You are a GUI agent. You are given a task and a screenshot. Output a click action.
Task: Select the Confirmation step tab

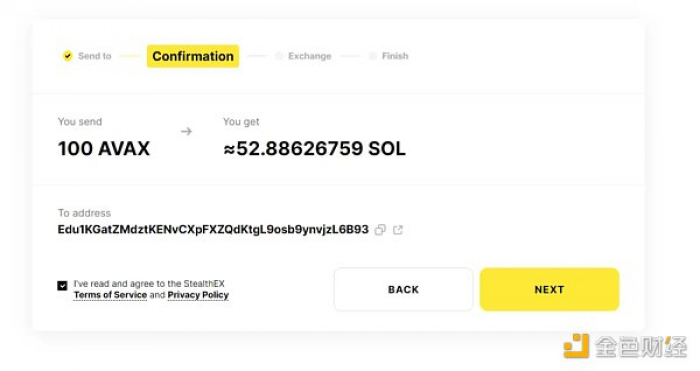(x=193, y=56)
